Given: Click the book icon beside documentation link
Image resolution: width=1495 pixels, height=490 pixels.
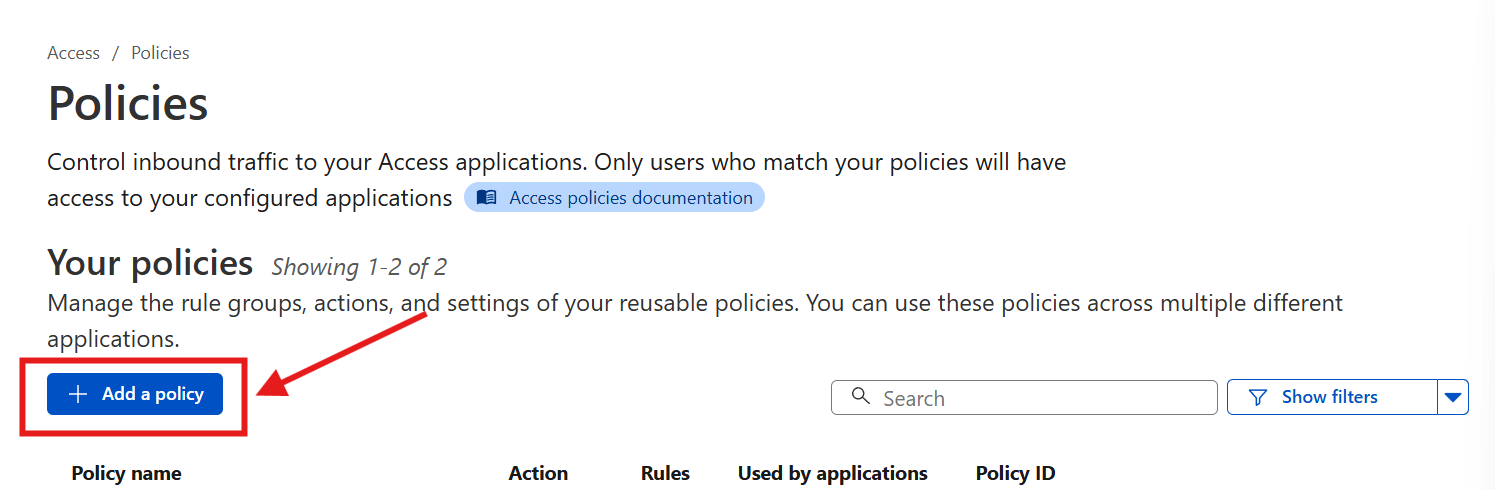Looking at the screenshot, I should pos(486,198).
